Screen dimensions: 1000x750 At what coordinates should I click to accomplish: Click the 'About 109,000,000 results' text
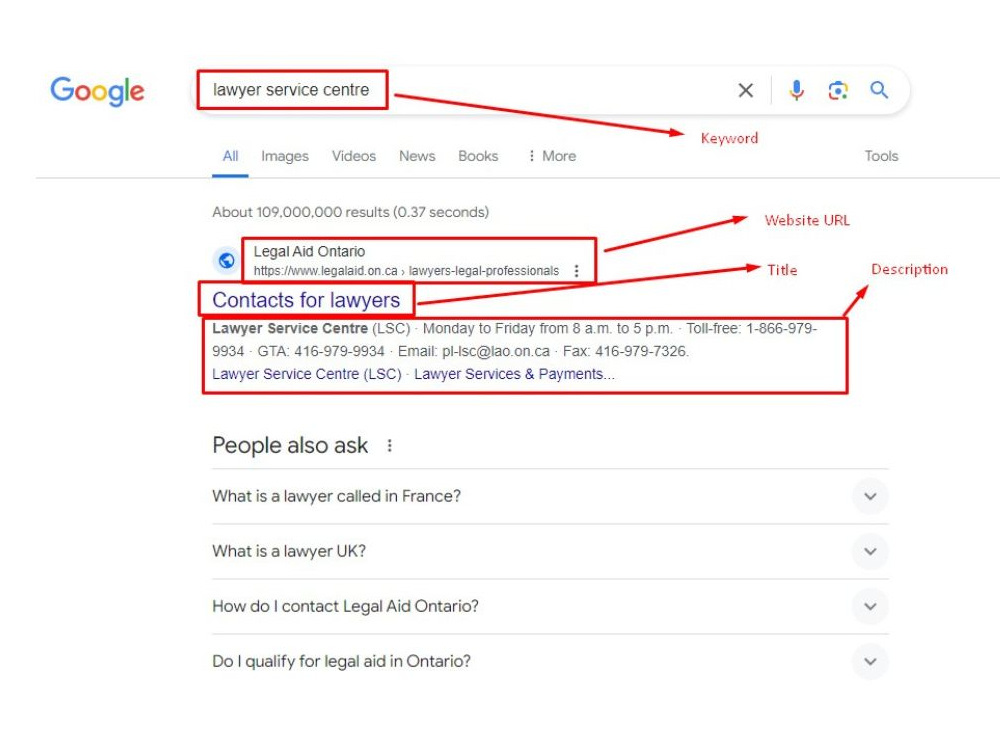coord(351,212)
